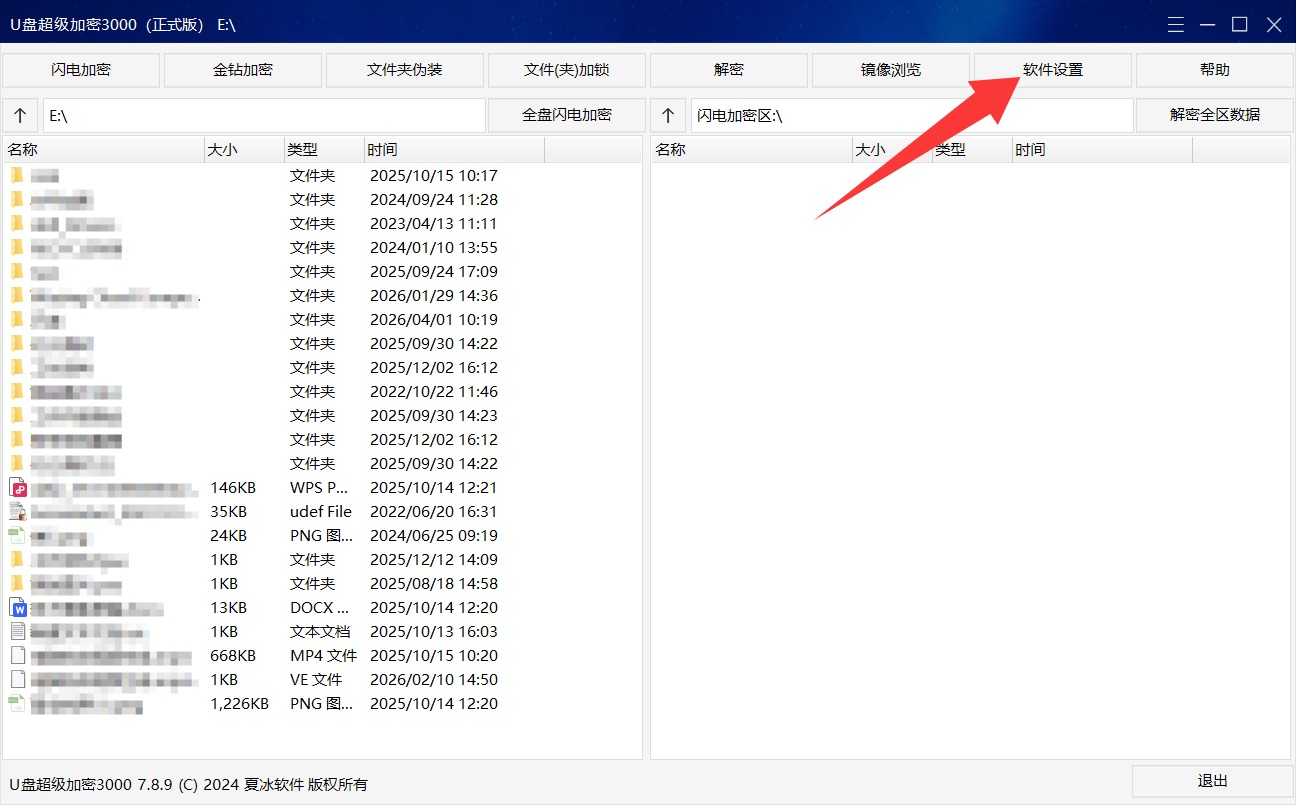Click 类型 header in the right pane
Viewport: 1296px width, 805px height.
pos(972,150)
